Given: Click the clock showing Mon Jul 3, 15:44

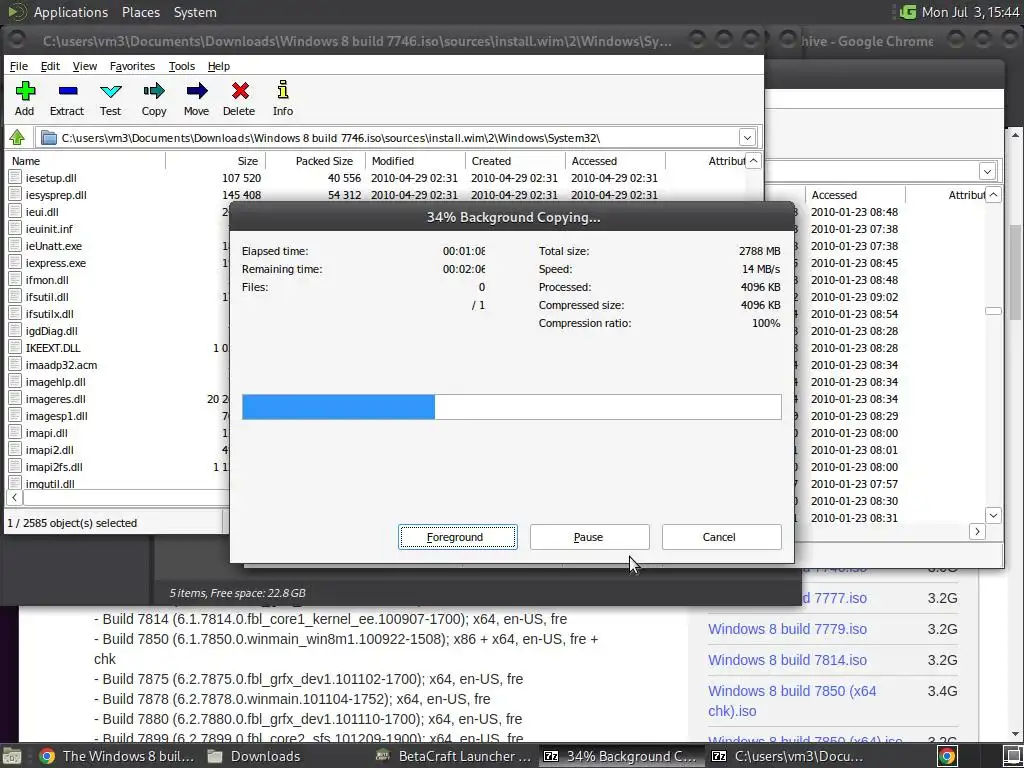Looking at the screenshot, I should coord(970,12).
